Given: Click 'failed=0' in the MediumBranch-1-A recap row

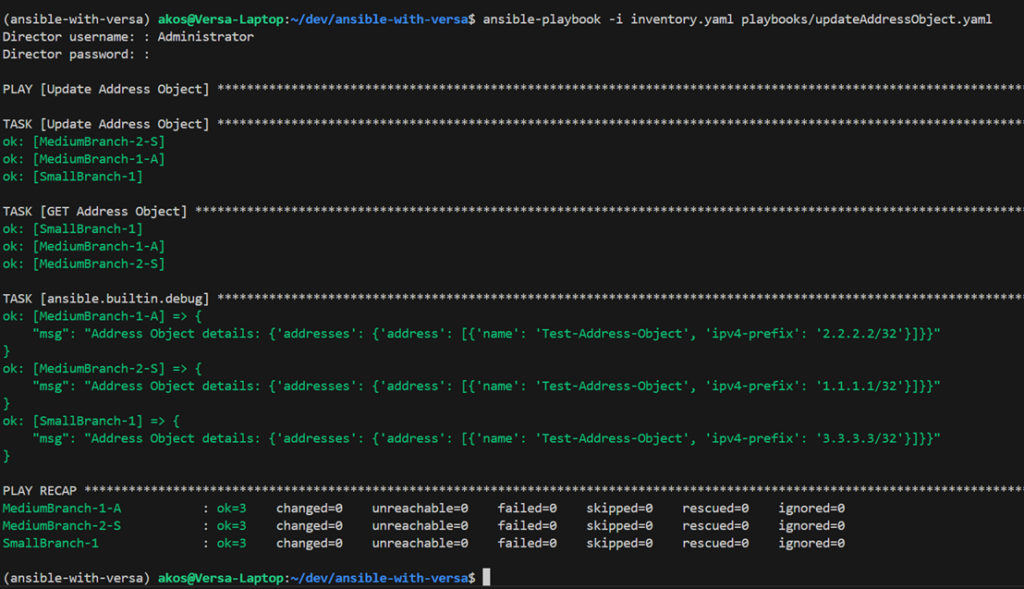Looking at the screenshot, I should coord(528,508).
